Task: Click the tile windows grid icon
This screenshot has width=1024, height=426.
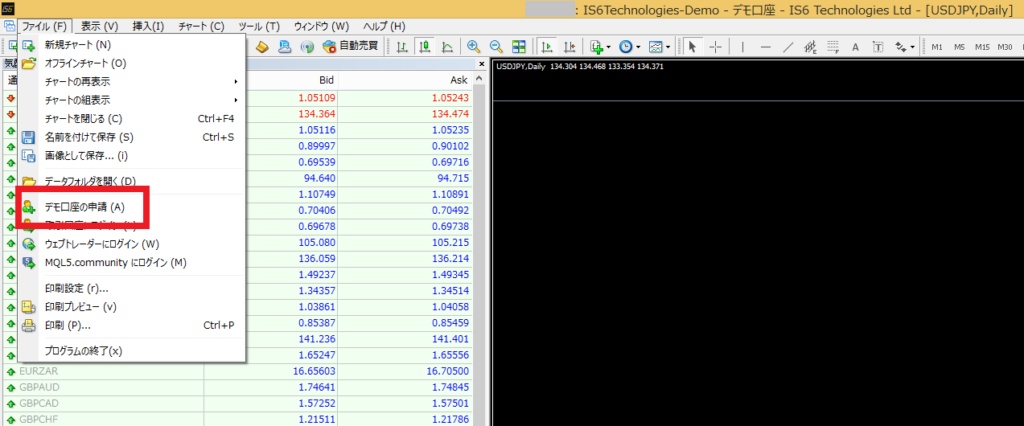Action: pyautogui.click(x=519, y=47)
